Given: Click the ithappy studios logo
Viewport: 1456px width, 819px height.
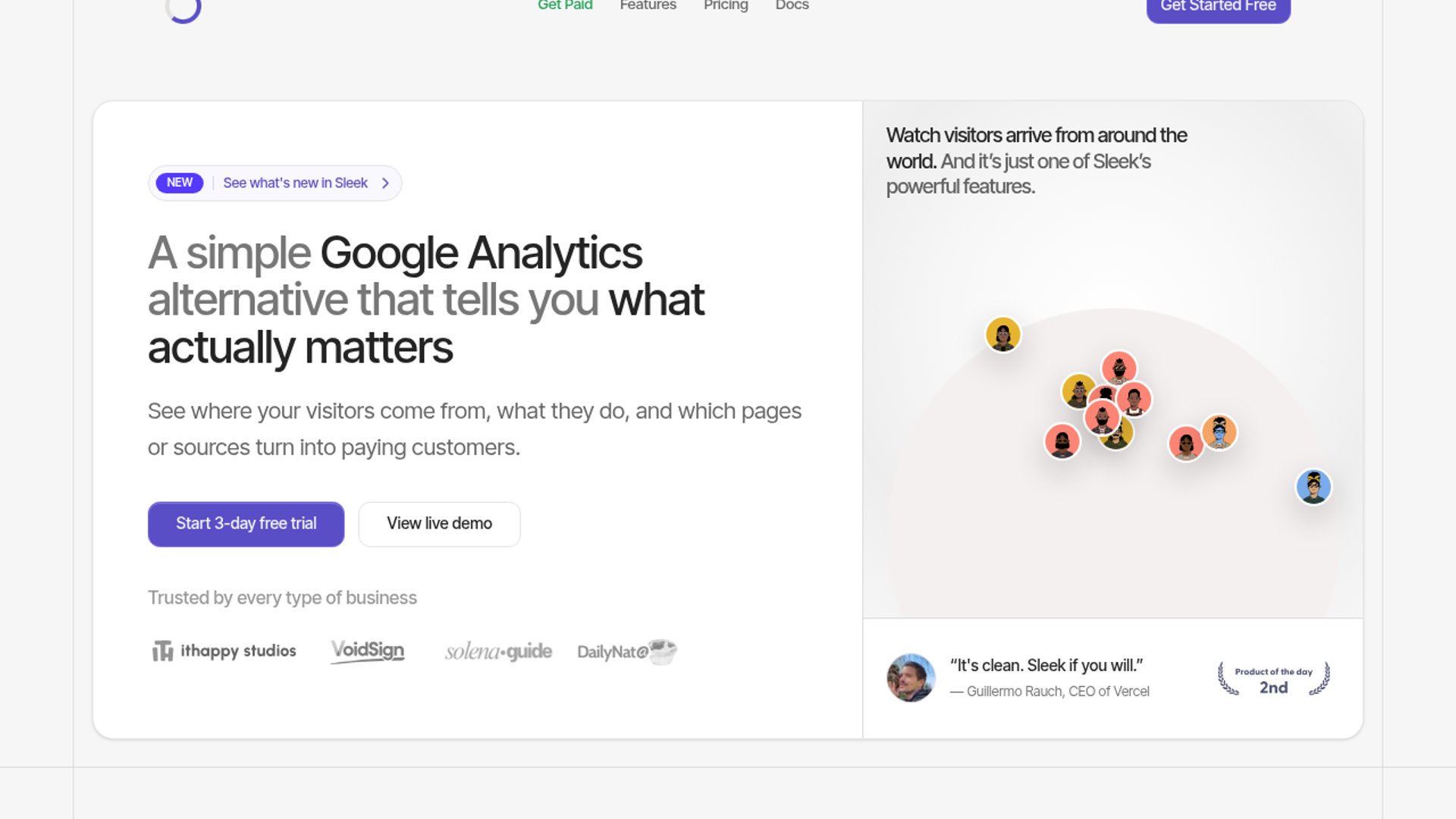Looking at the screenshot, I should click(224, 651).
